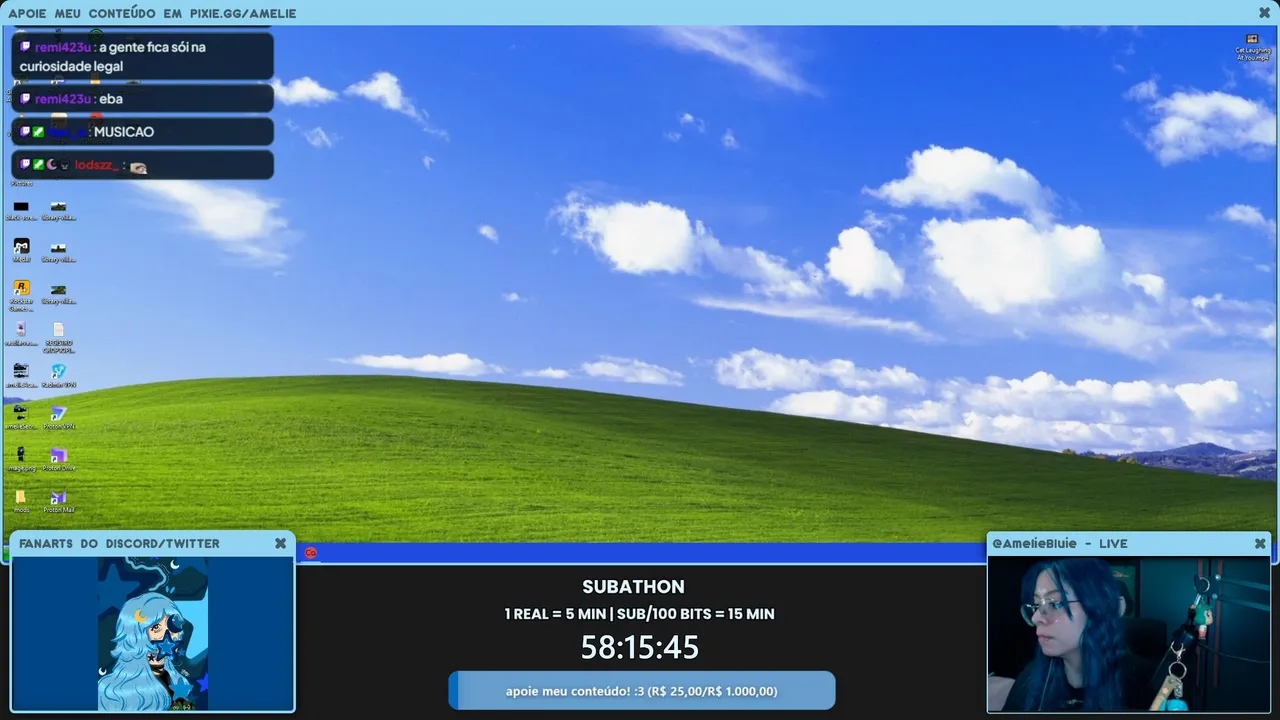Viewport: 1280px width, 720px height.
Task: Click the donation goal progress bar
Action: tap(642, 691)
